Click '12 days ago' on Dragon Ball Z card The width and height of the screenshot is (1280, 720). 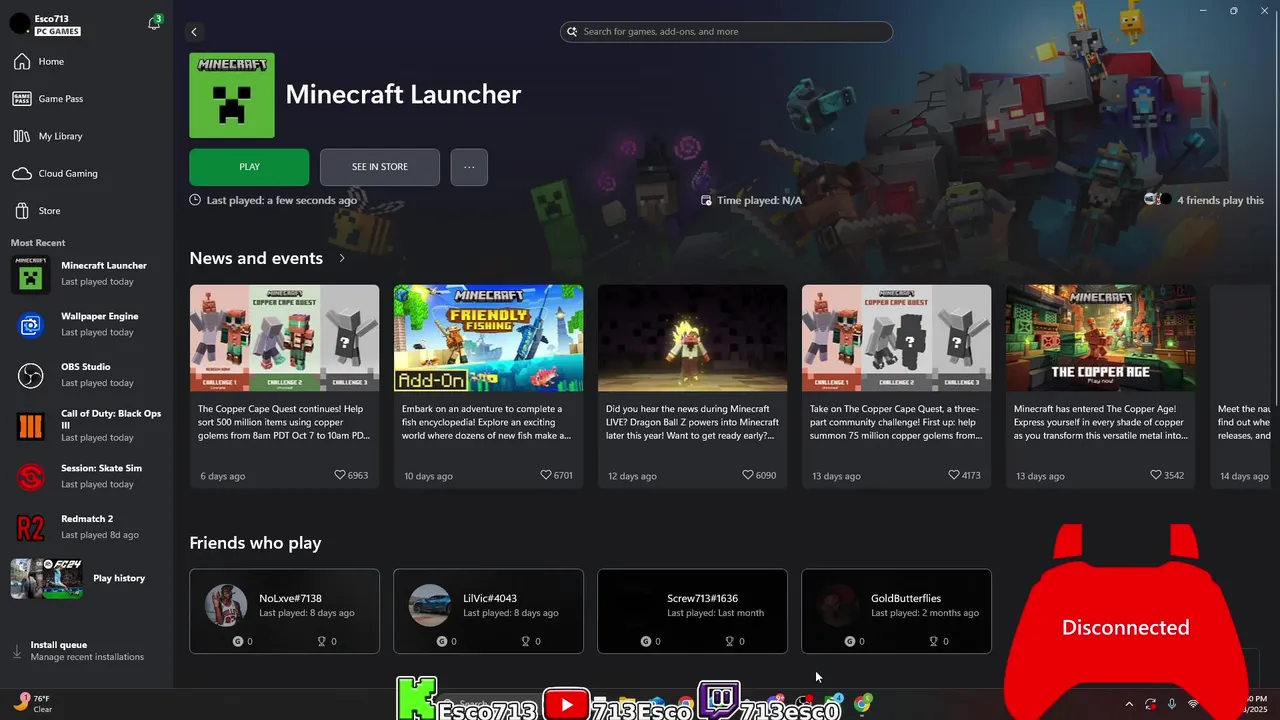coord(631,476)
